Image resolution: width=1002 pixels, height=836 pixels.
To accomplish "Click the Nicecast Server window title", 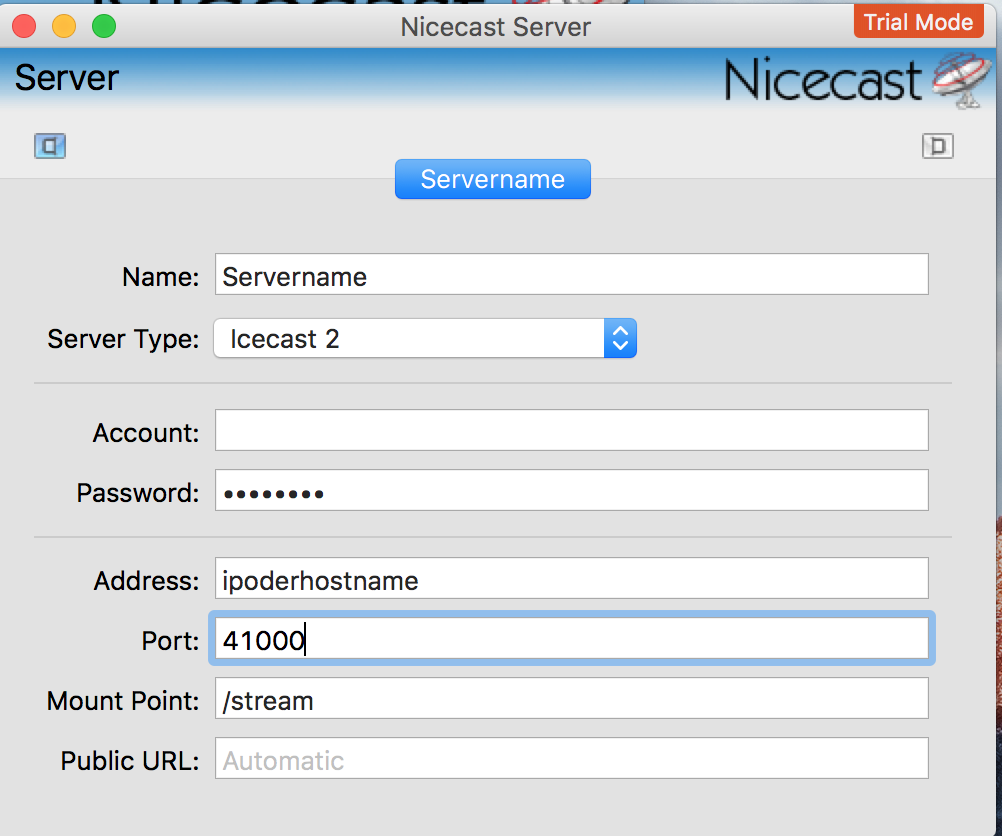I will click(x=495, y=27).
